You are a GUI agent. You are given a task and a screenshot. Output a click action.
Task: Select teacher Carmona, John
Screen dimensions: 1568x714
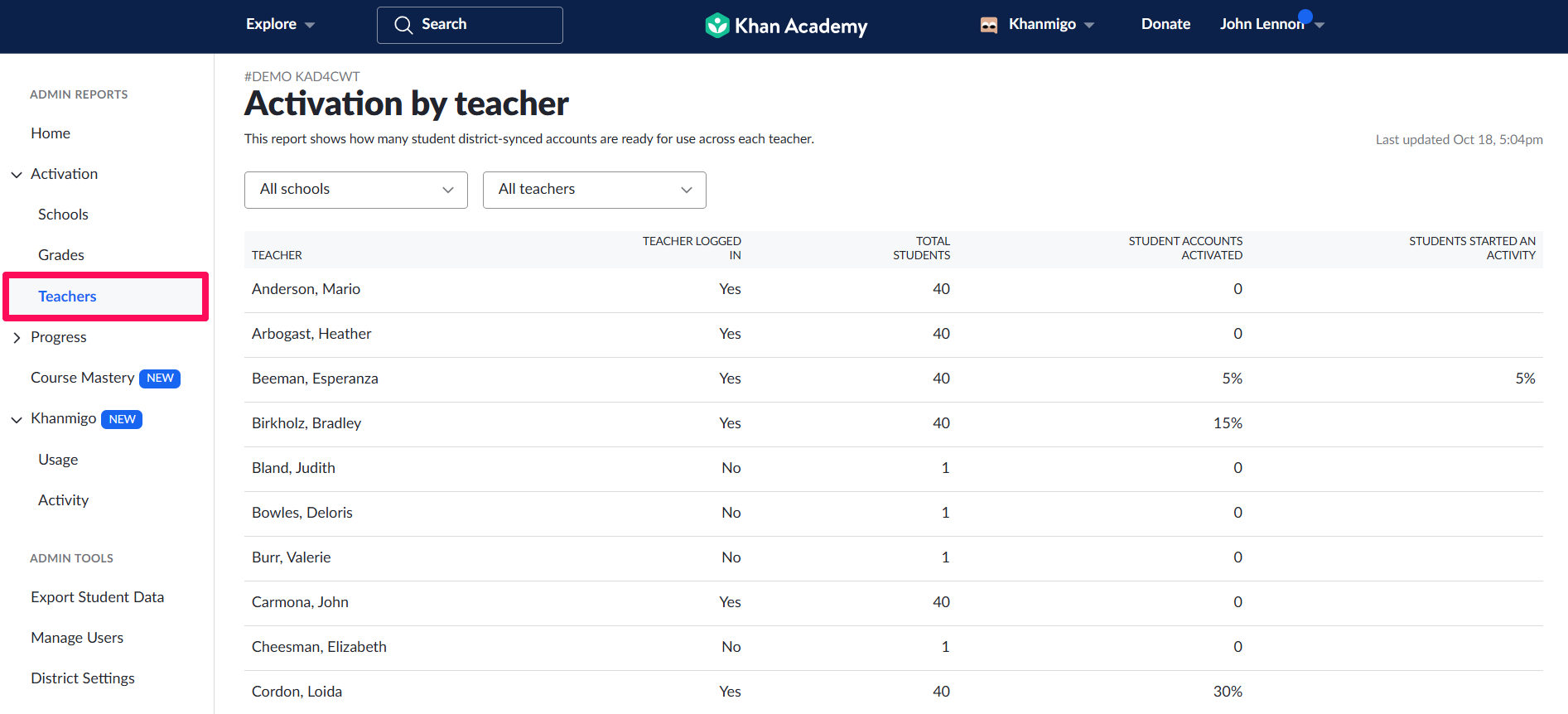300,602
